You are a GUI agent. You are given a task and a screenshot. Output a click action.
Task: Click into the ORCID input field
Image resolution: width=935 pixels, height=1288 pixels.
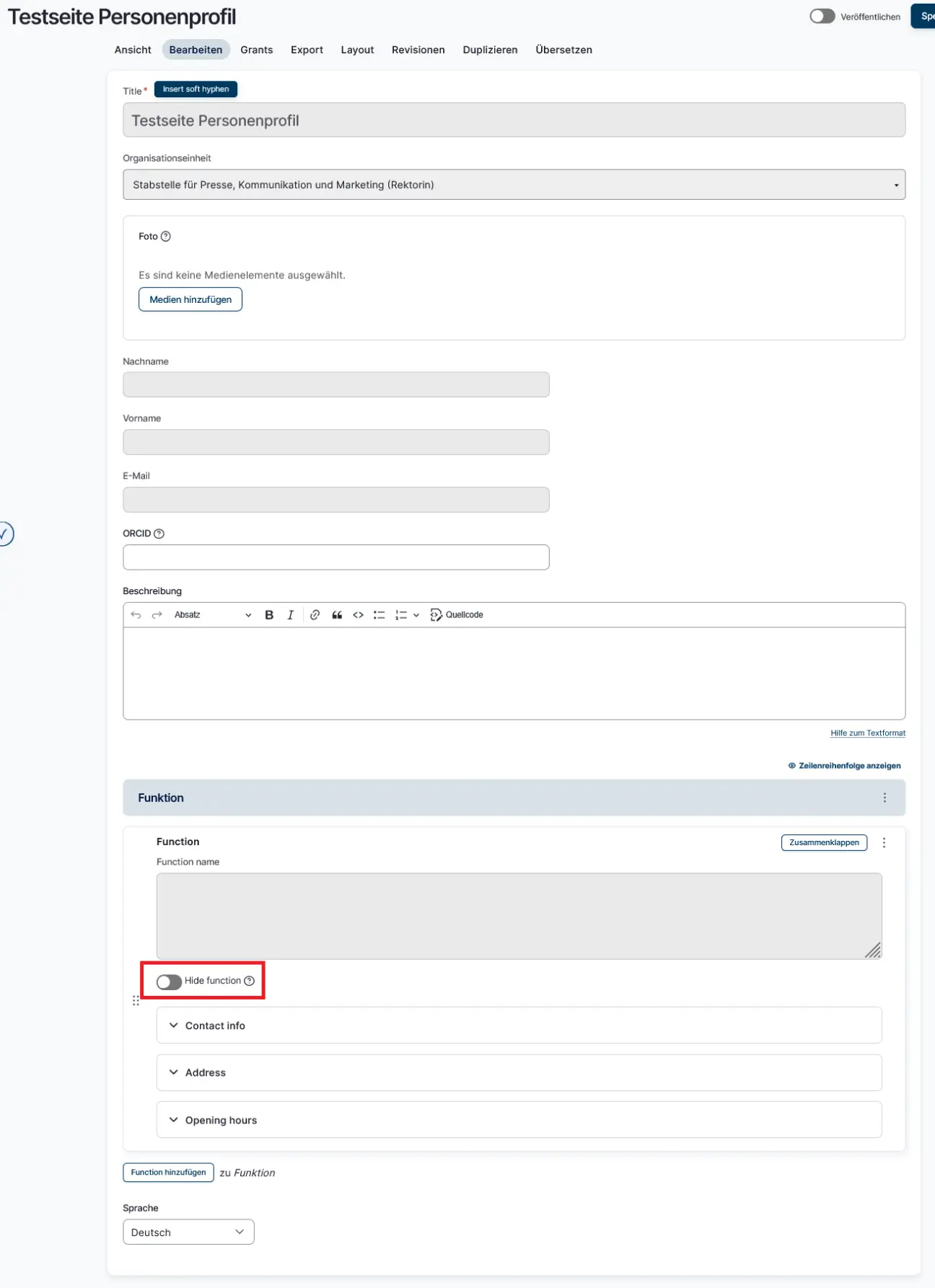(x=335, y=557)
